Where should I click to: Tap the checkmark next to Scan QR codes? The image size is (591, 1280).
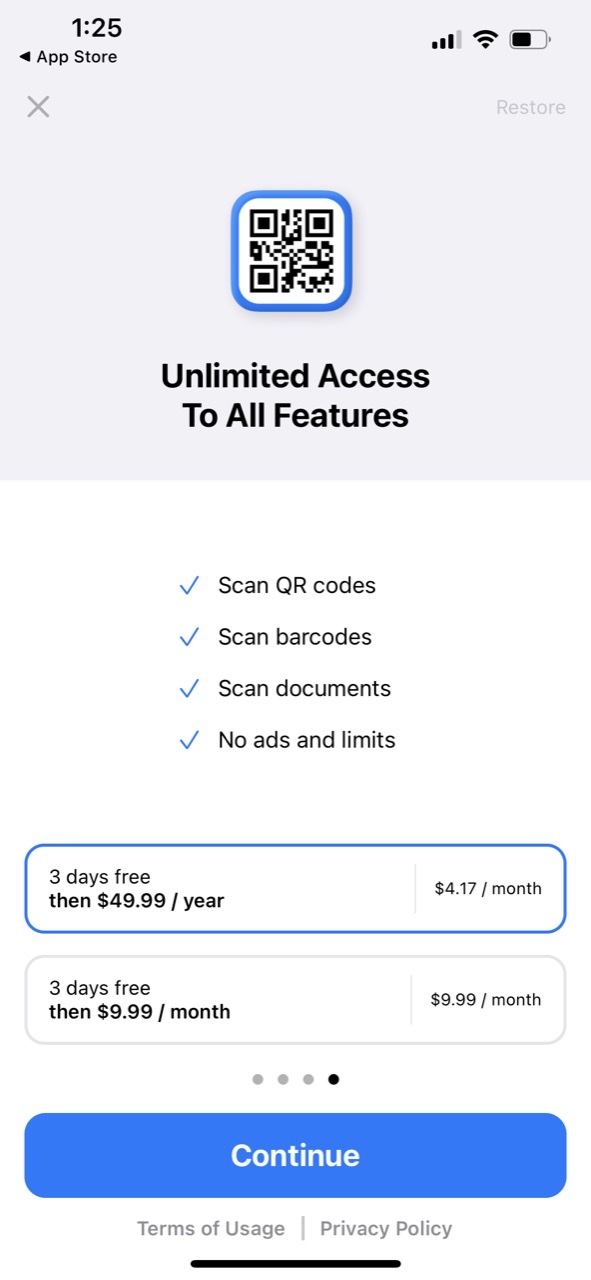189,585
